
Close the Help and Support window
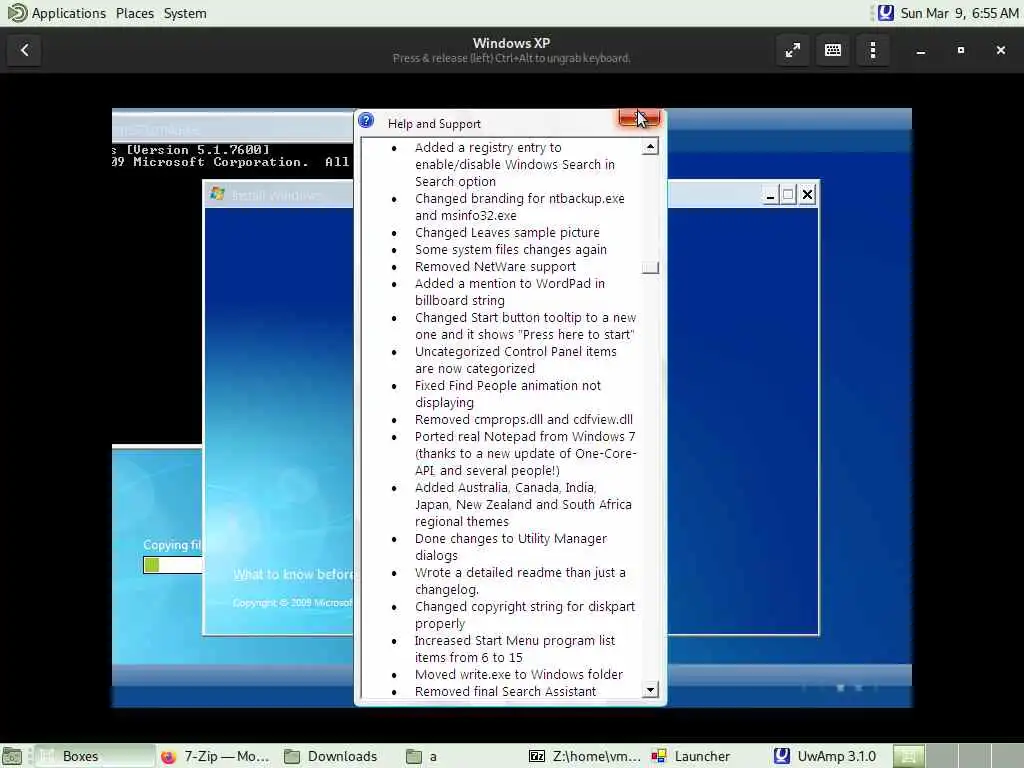pyautogui.click(x=639, y=119)
